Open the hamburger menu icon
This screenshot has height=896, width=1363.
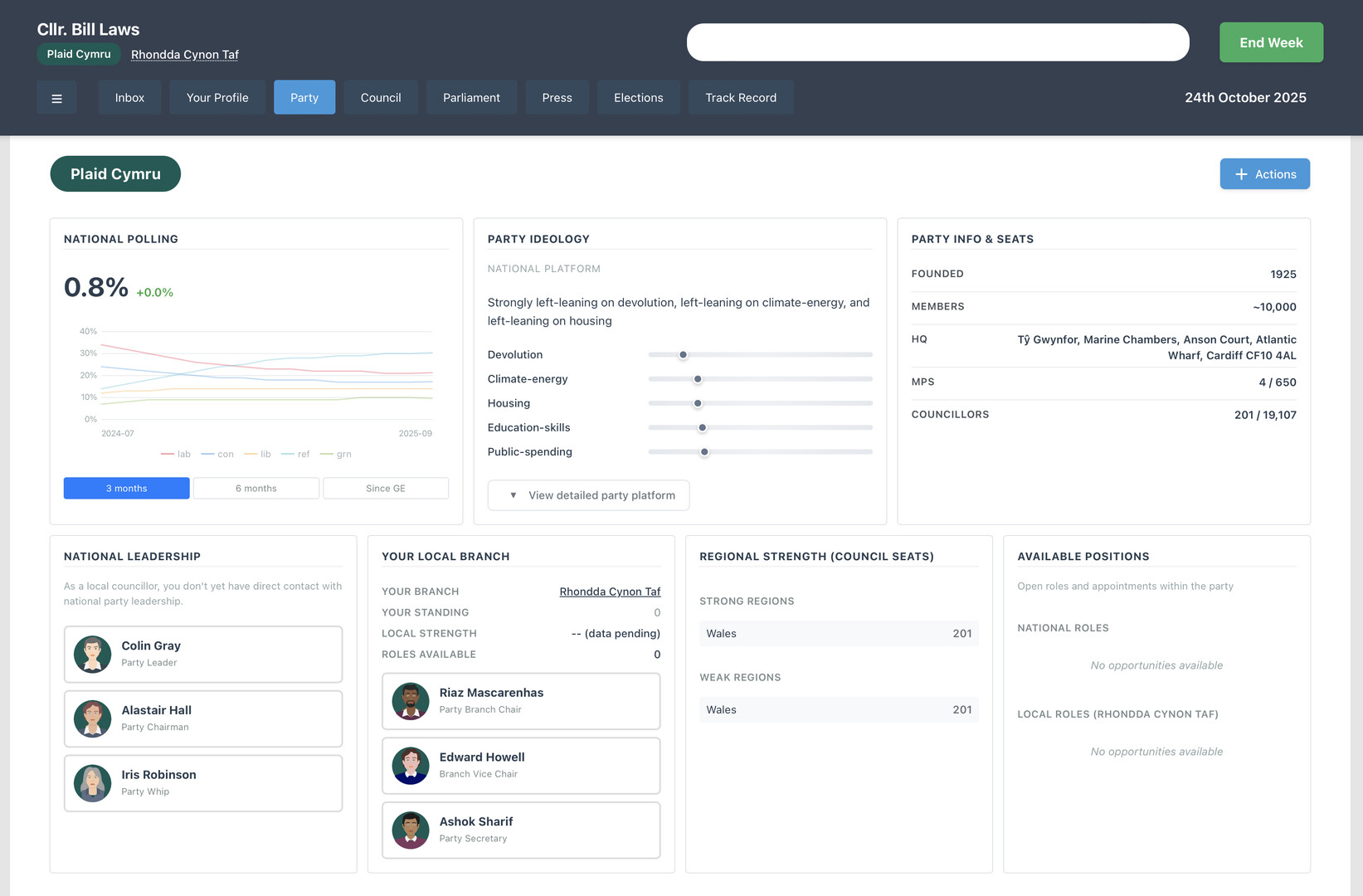tap(56, 98)
